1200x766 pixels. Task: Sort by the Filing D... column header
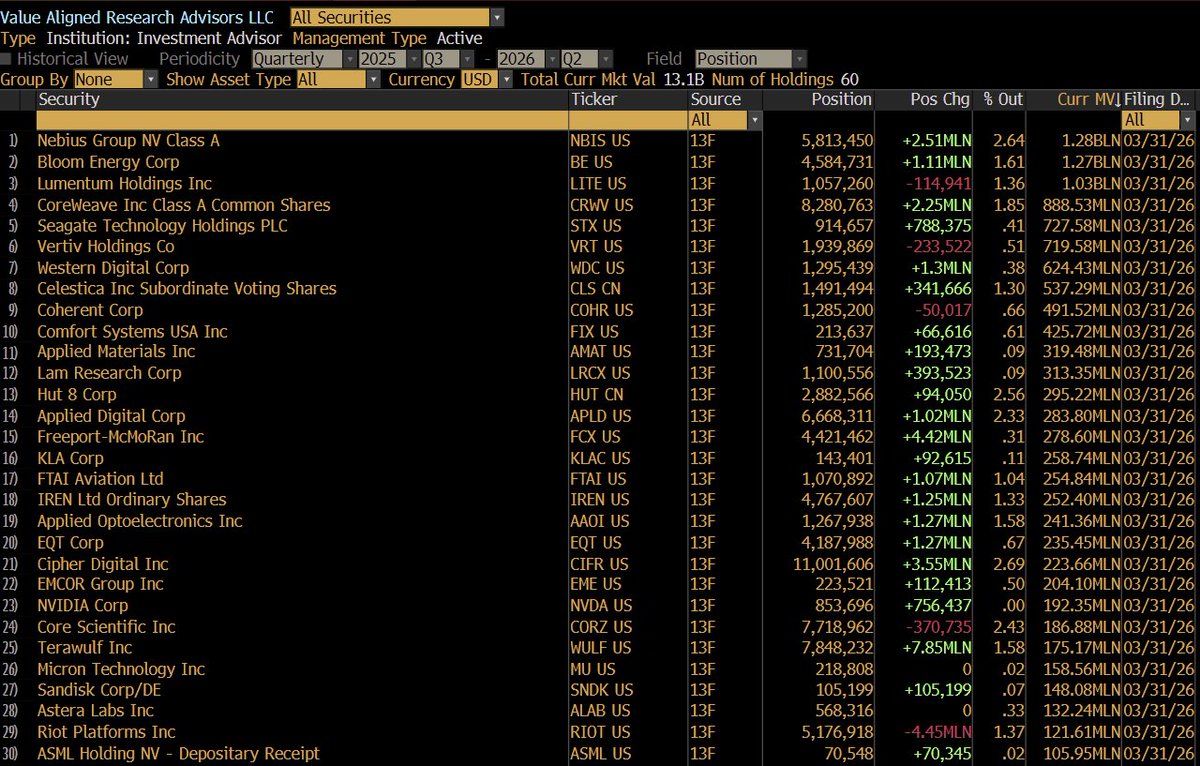[1158, 99]
